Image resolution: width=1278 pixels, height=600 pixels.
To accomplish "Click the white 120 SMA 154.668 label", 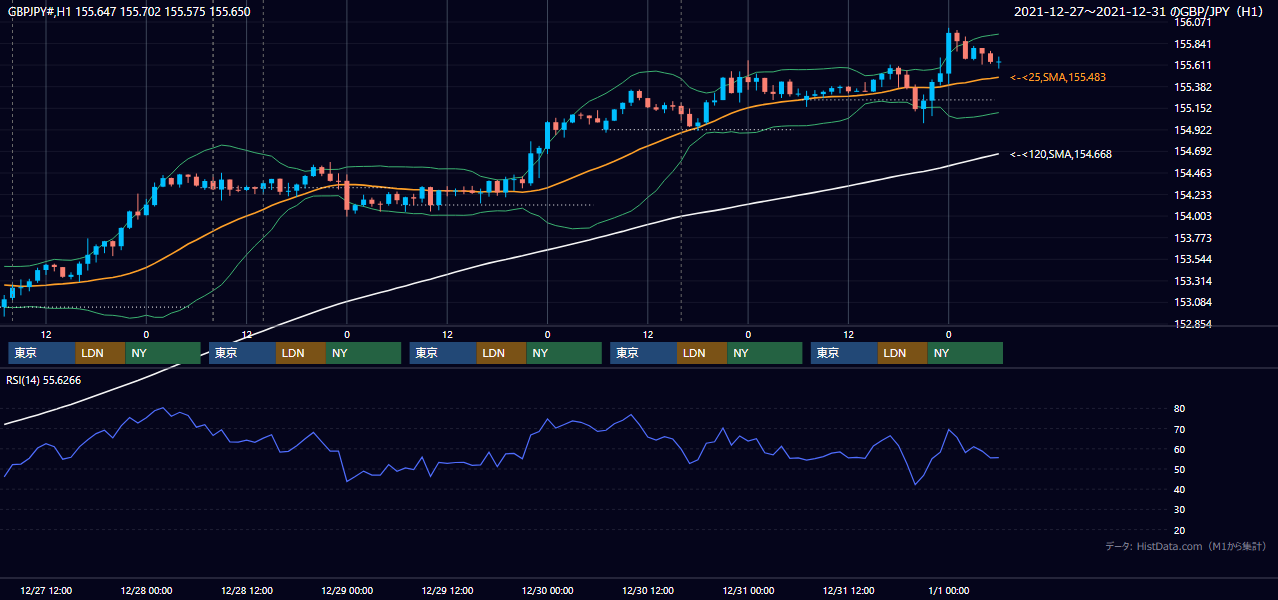I will pos(1061,154).
